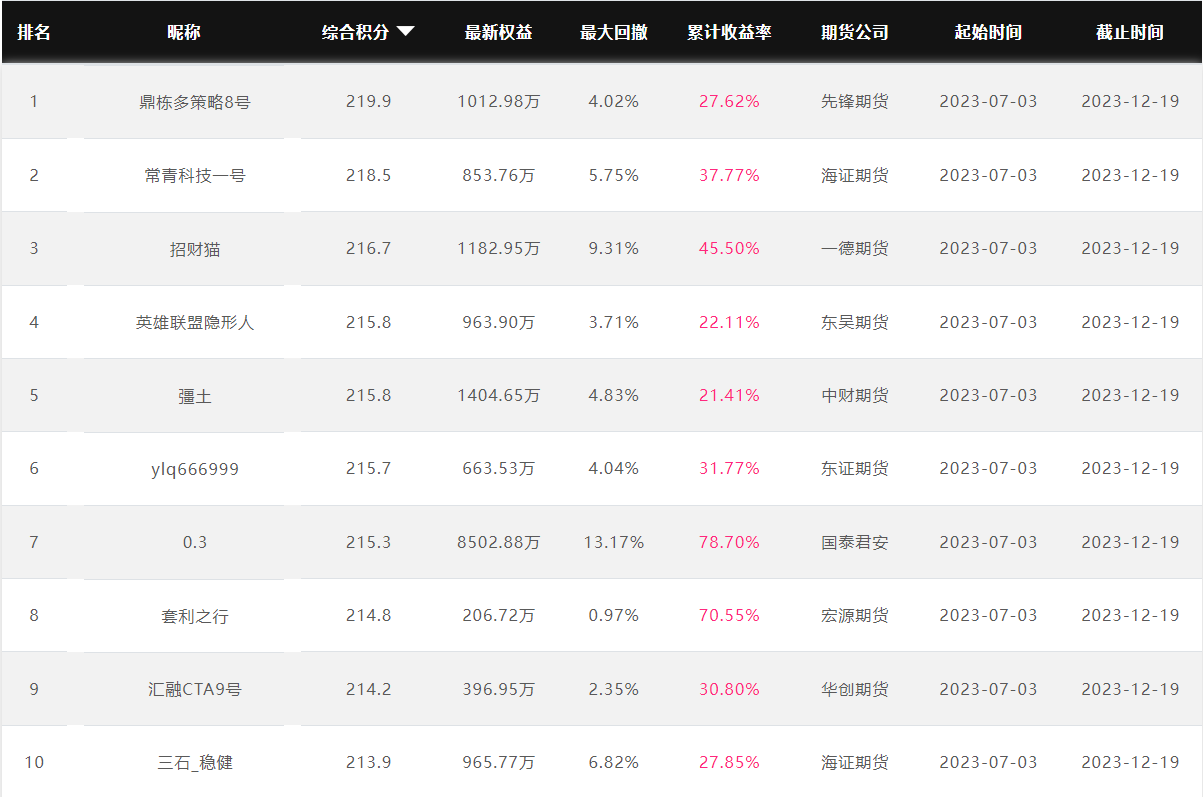Viewport: 1203px width, 797px height.
Task: Click return rate 45.50%
Action: (x=729, y=248)
